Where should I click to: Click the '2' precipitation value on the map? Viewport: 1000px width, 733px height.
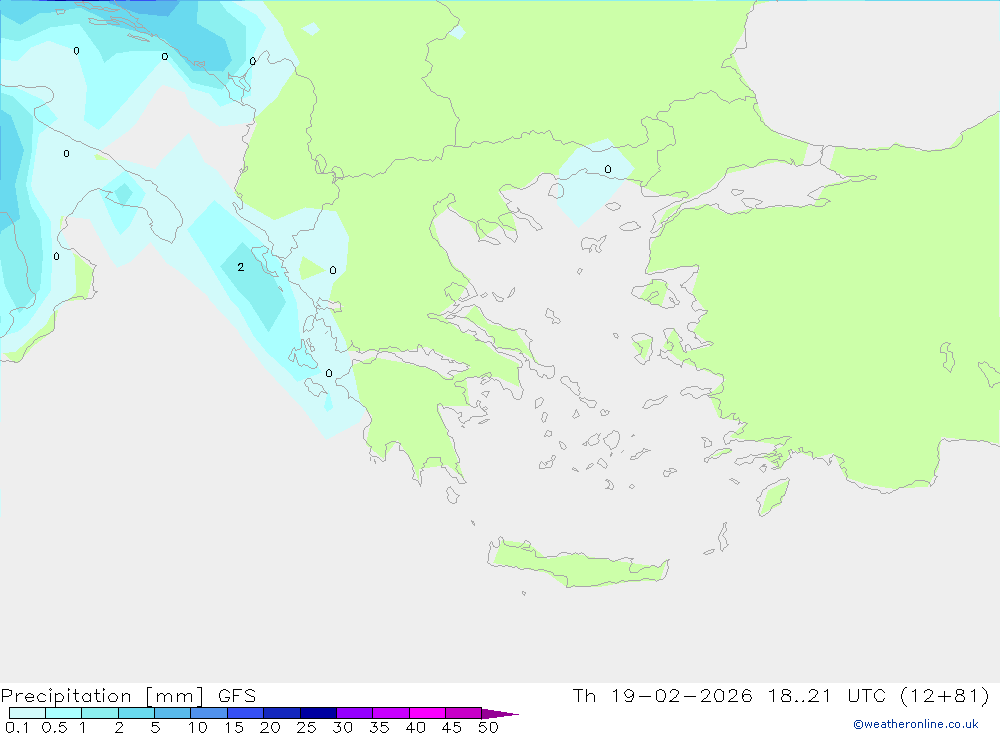point(240,267)
